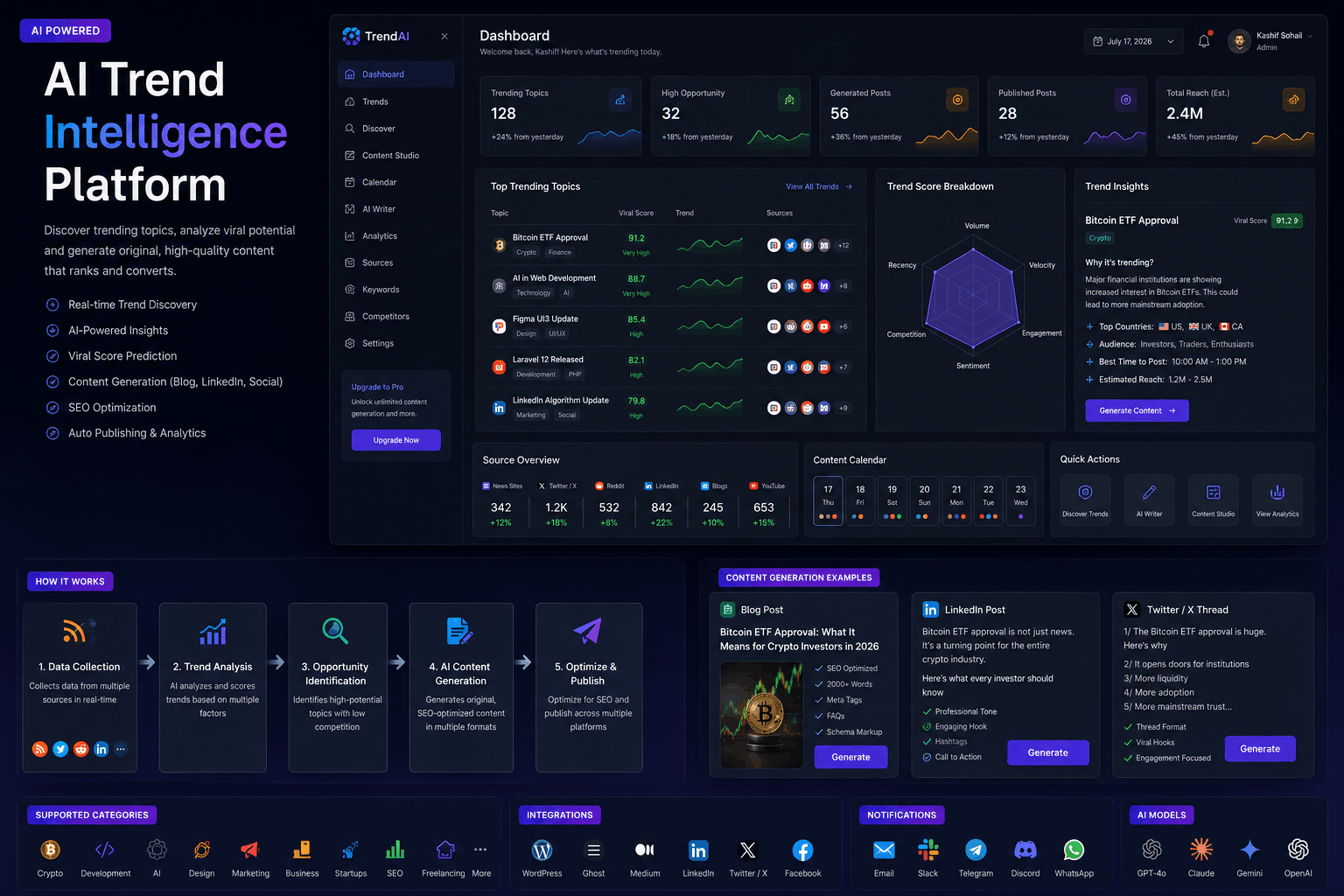Expand +9 sources on LinkedIn Algorithm row
The height and width of the screenshot is (896, 1344).
click(843, 408)
